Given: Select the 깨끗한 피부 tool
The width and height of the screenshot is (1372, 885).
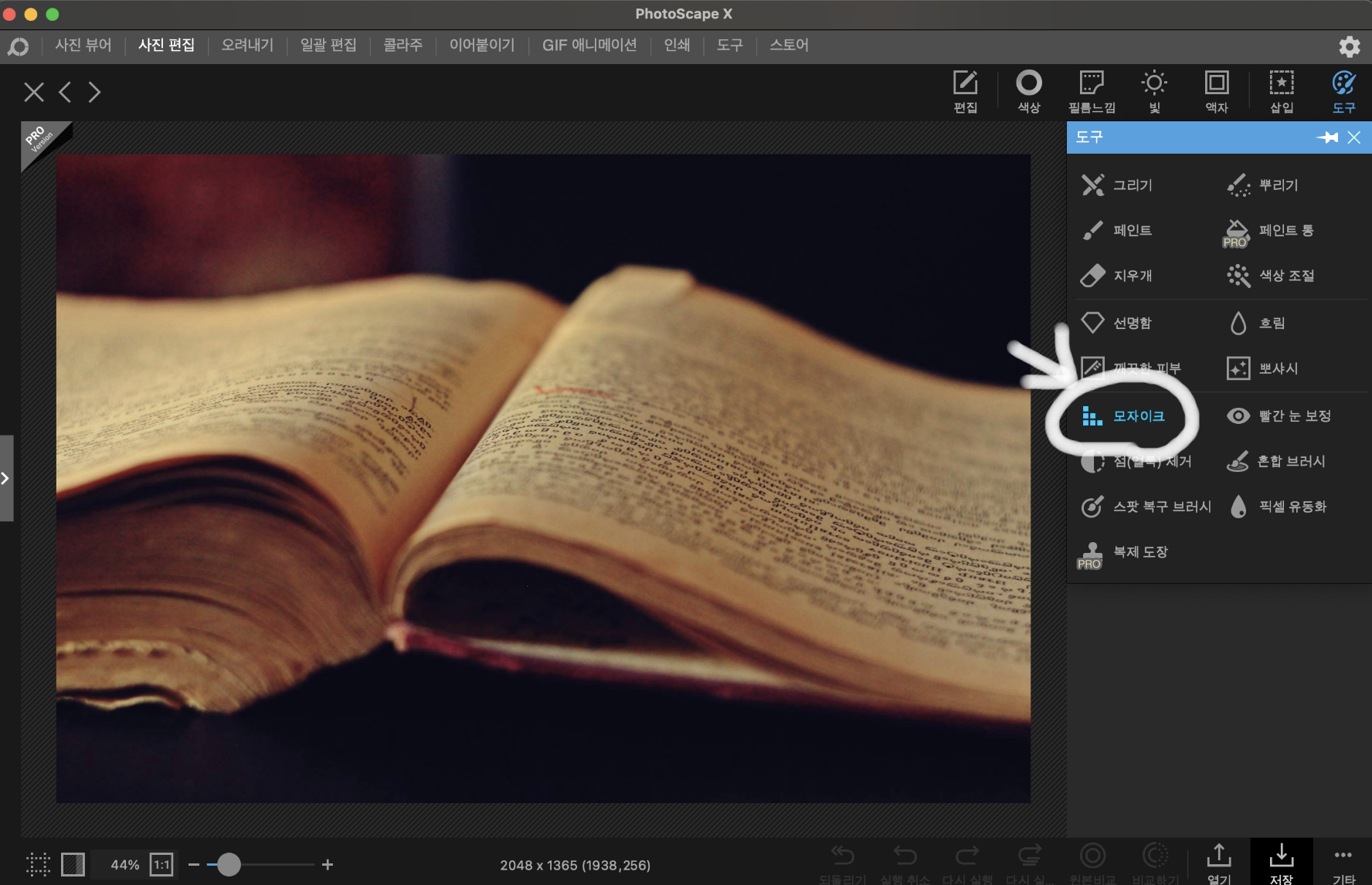Looking at the screenshot, I should (x=1131, y=368).
